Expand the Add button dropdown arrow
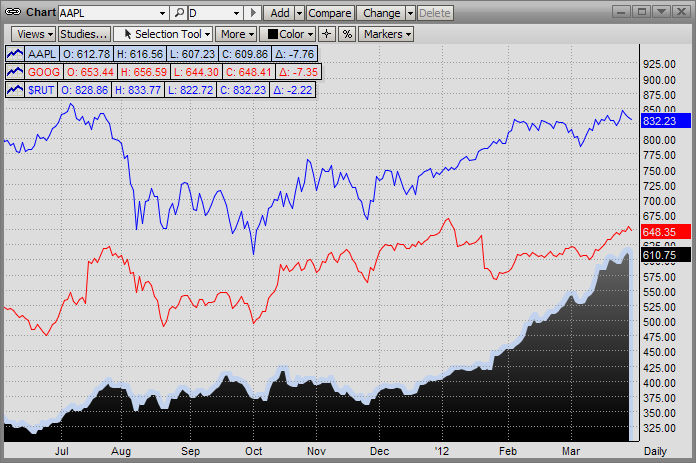This screenshot has height=463, width=696. [300, 13]
